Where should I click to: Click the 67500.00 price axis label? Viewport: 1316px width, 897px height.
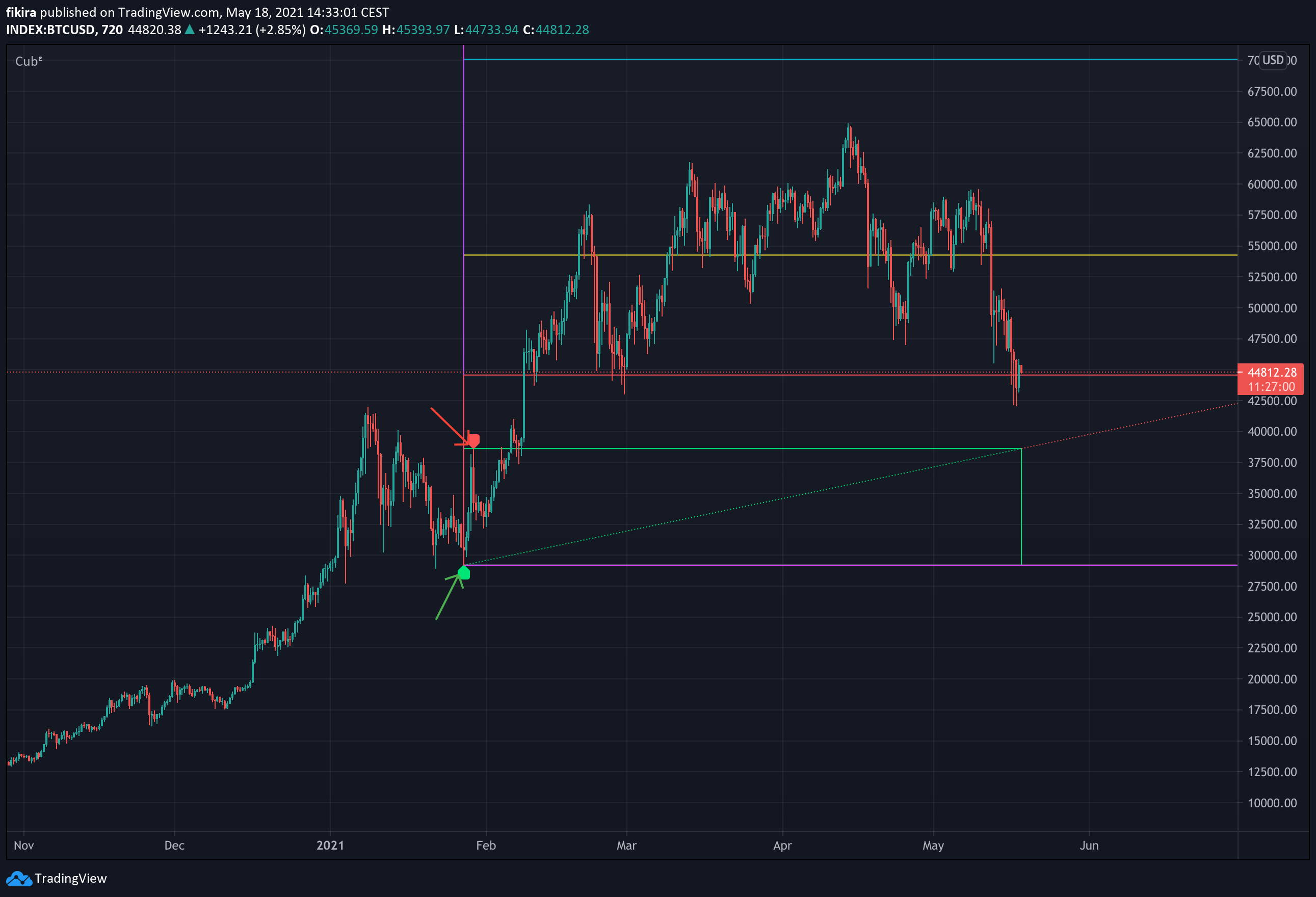tap(1272, 91)
